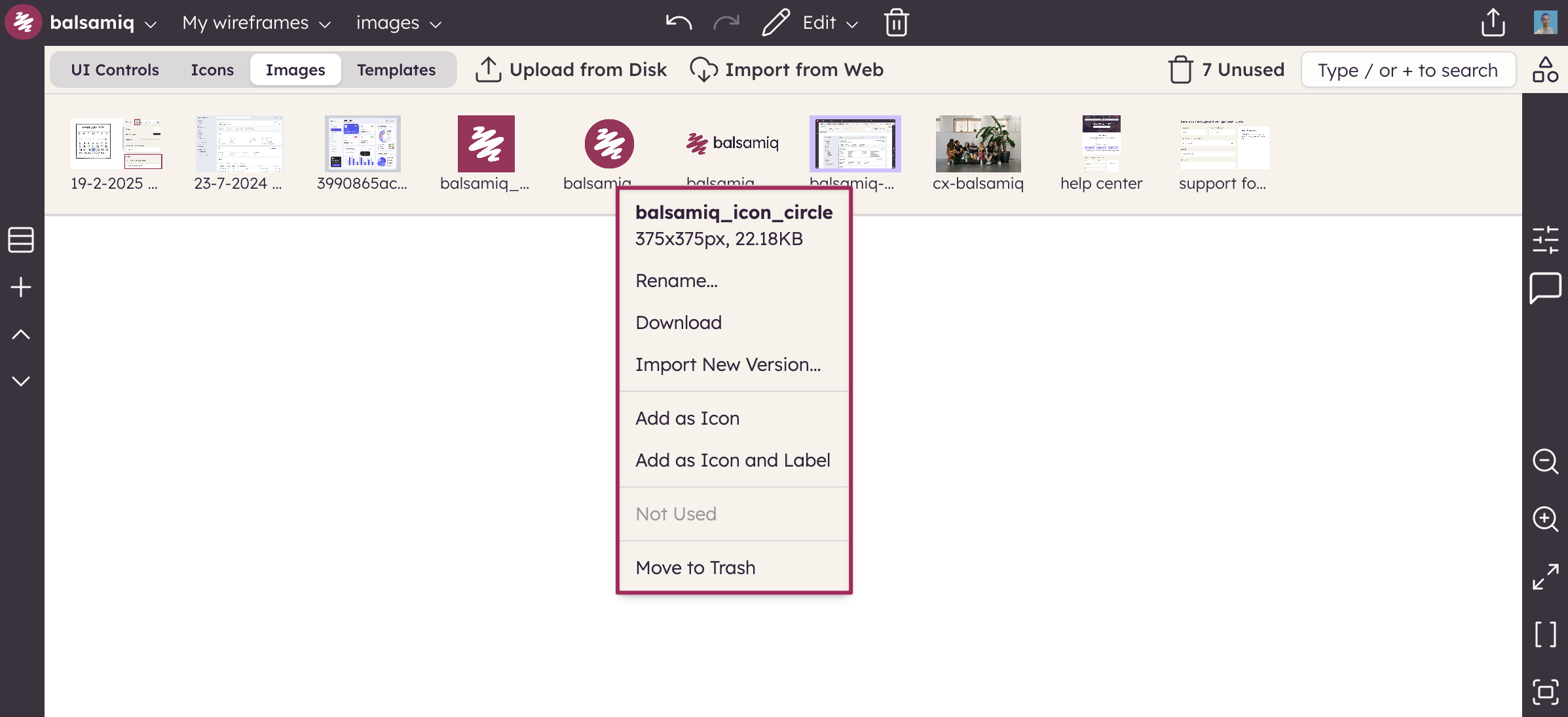Open the 7 Unused trash button

1226,69
